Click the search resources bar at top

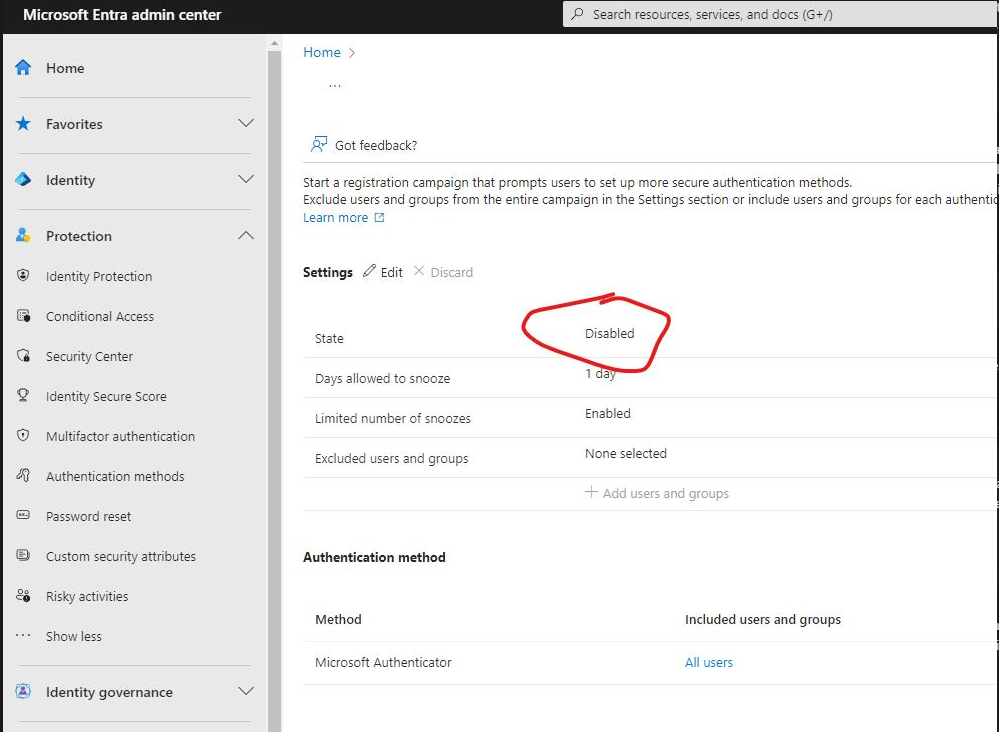point(778,14)
